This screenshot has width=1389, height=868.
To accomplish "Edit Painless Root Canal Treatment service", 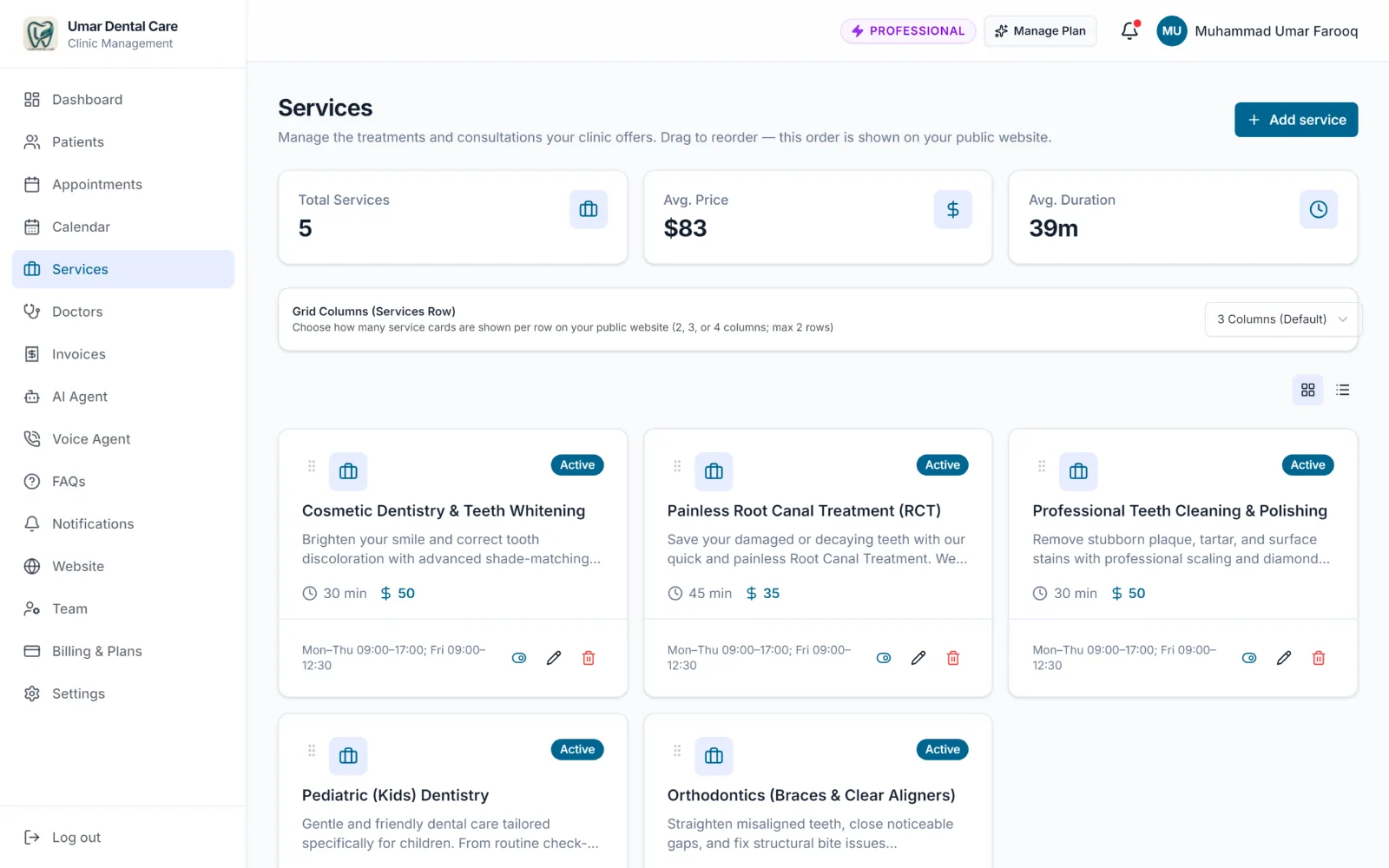I will [918, 658].
